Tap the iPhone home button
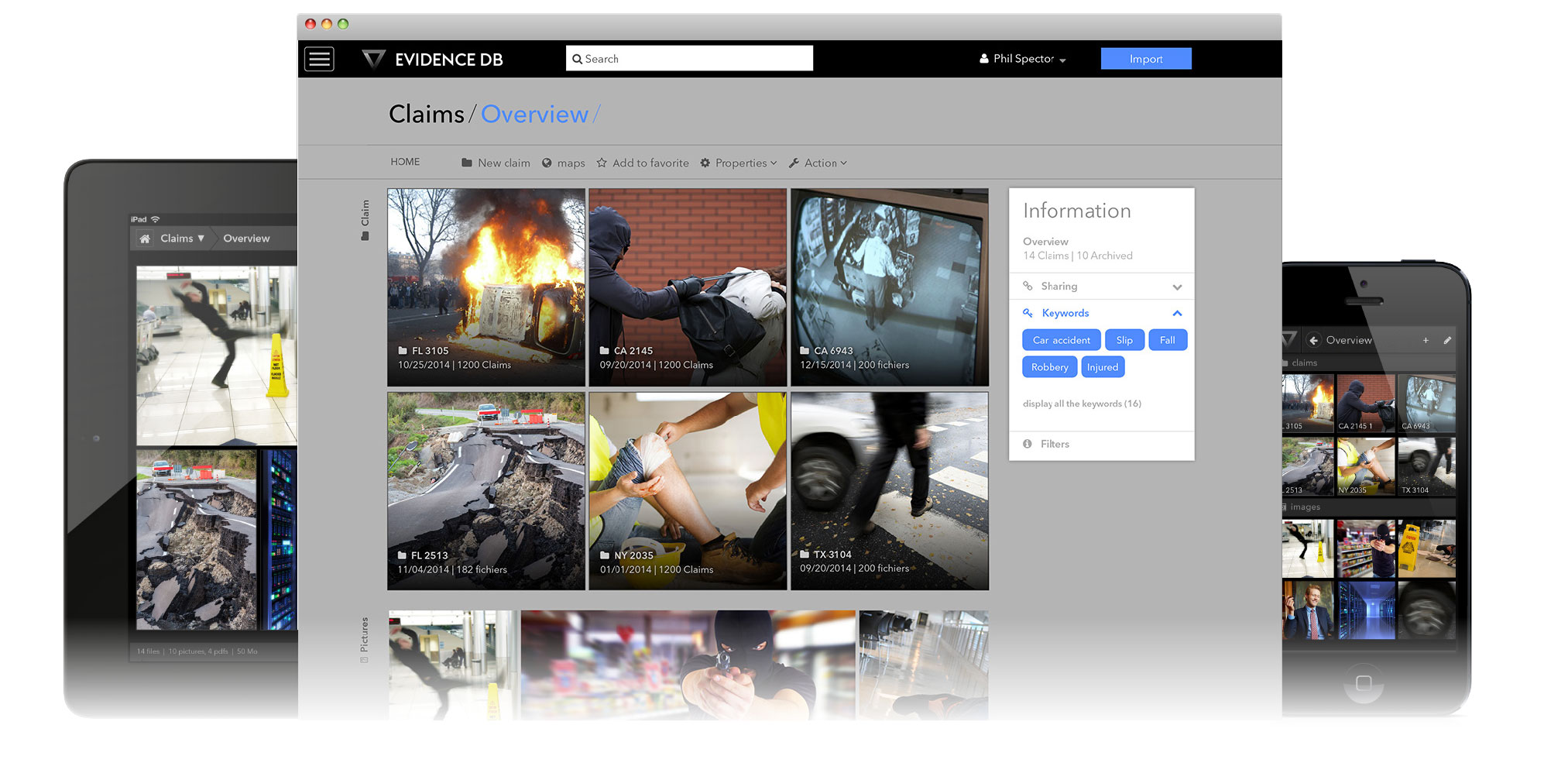 (1364, 683)
